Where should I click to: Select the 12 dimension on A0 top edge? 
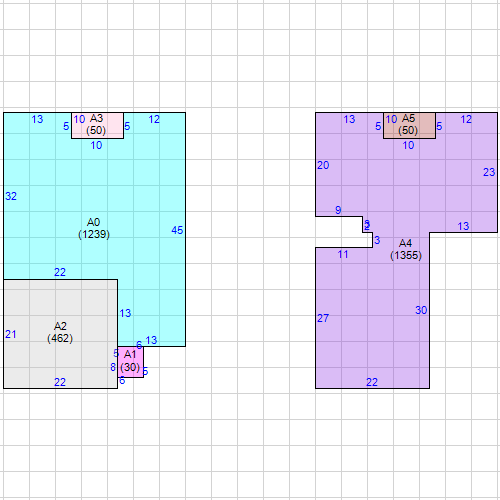tap(154, 119)
